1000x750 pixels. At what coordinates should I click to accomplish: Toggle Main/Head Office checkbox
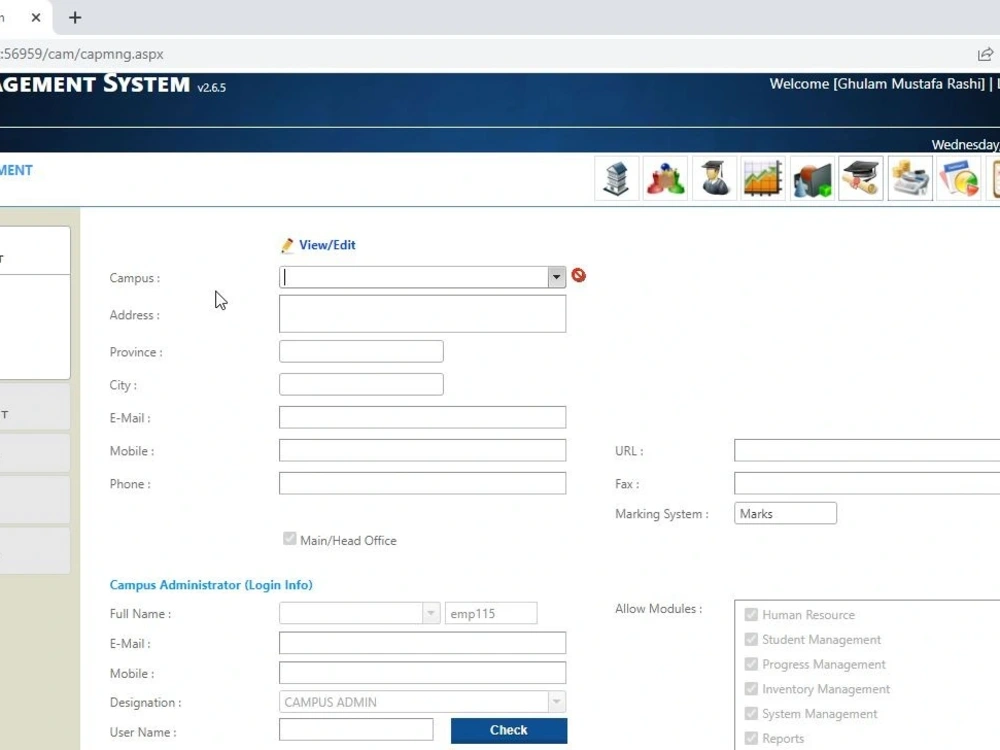click(290, 539)
